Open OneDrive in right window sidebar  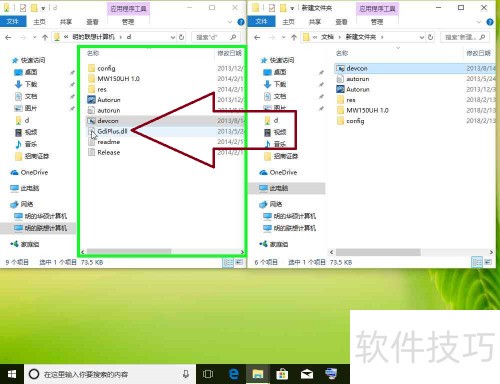[x=278, y=172]
